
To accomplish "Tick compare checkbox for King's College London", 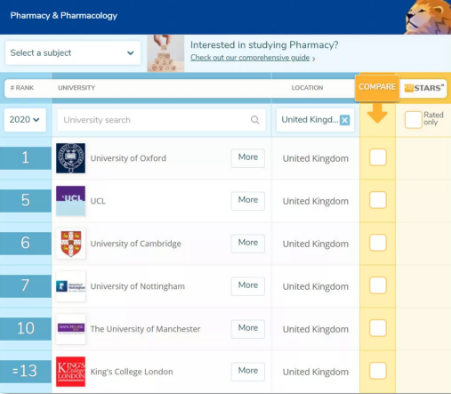I will pos(378,370).
